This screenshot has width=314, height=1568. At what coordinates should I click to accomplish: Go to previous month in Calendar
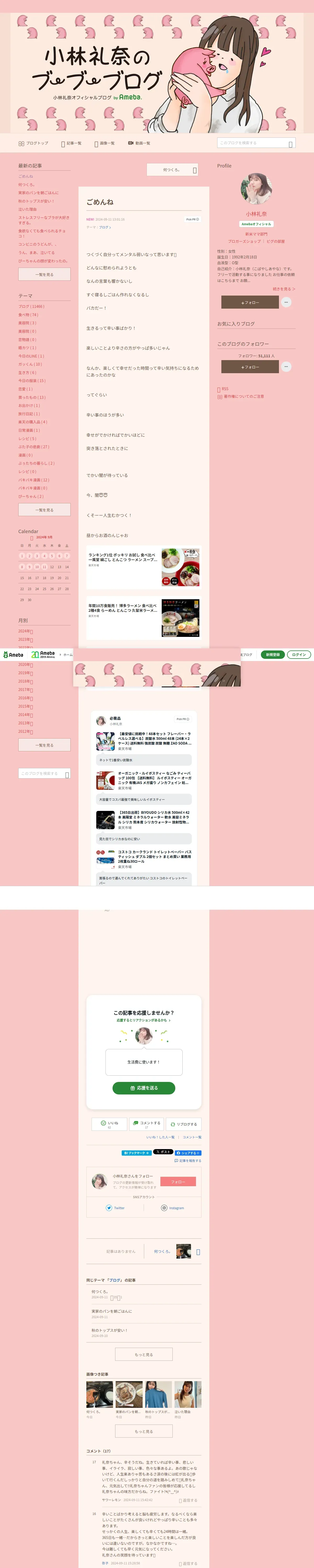[x=32, y=538]
